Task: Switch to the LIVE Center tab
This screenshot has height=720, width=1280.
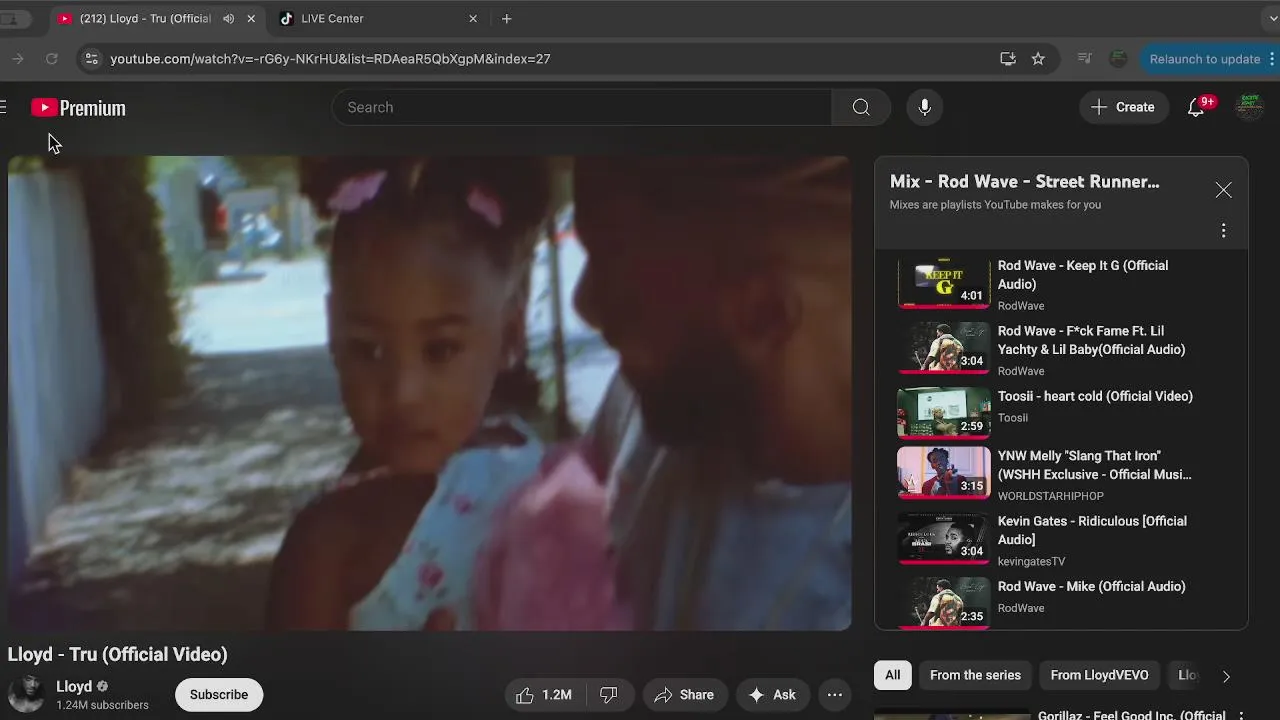Action: click(x=378, y=18)
